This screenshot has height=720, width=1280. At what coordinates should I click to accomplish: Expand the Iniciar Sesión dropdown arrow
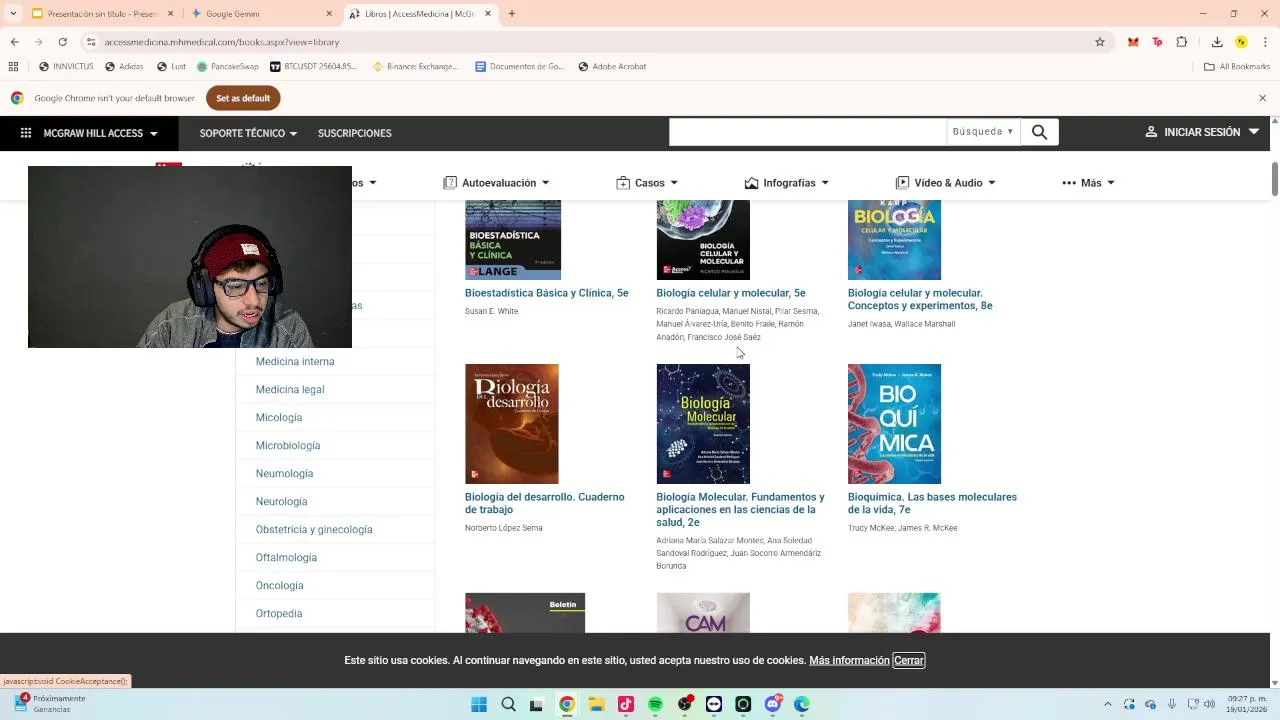(x=1254, y=132)
